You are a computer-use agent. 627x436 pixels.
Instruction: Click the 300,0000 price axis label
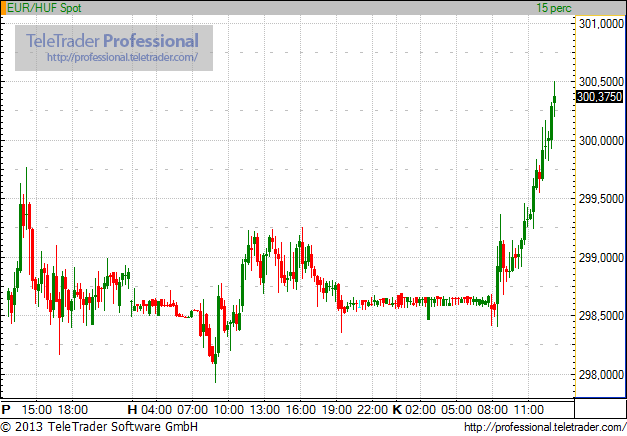coord(601,141)
